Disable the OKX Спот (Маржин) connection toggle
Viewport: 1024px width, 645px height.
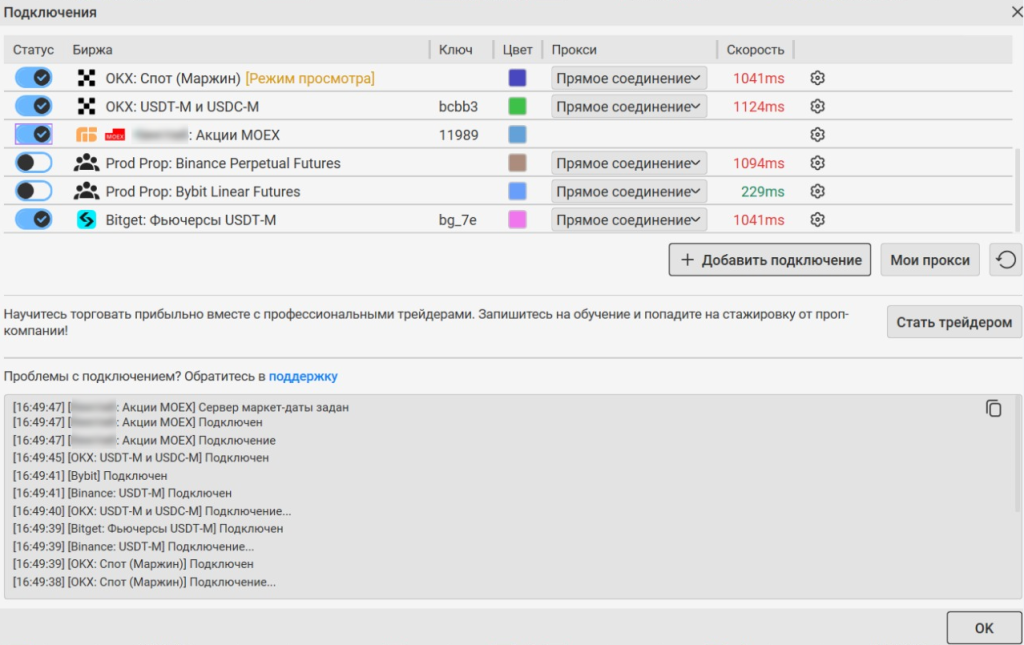click(34, 78)
